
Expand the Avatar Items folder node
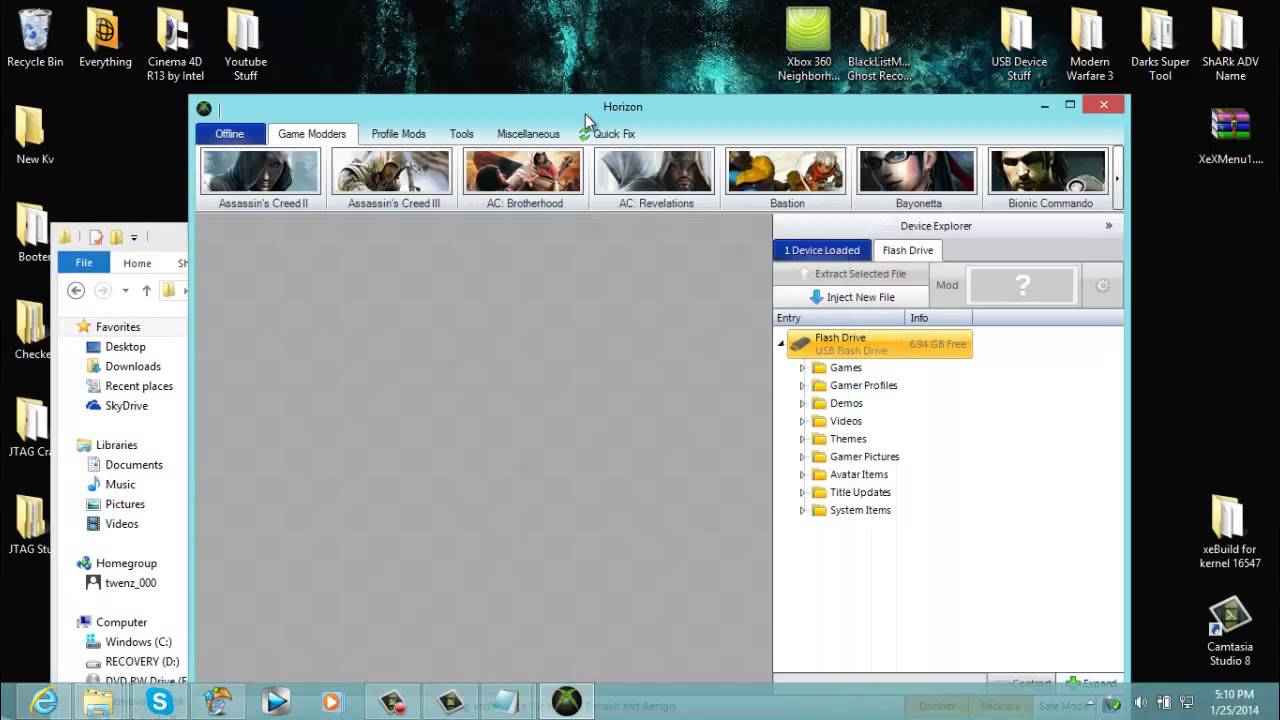pyautogui.click(x=802, y=475)
